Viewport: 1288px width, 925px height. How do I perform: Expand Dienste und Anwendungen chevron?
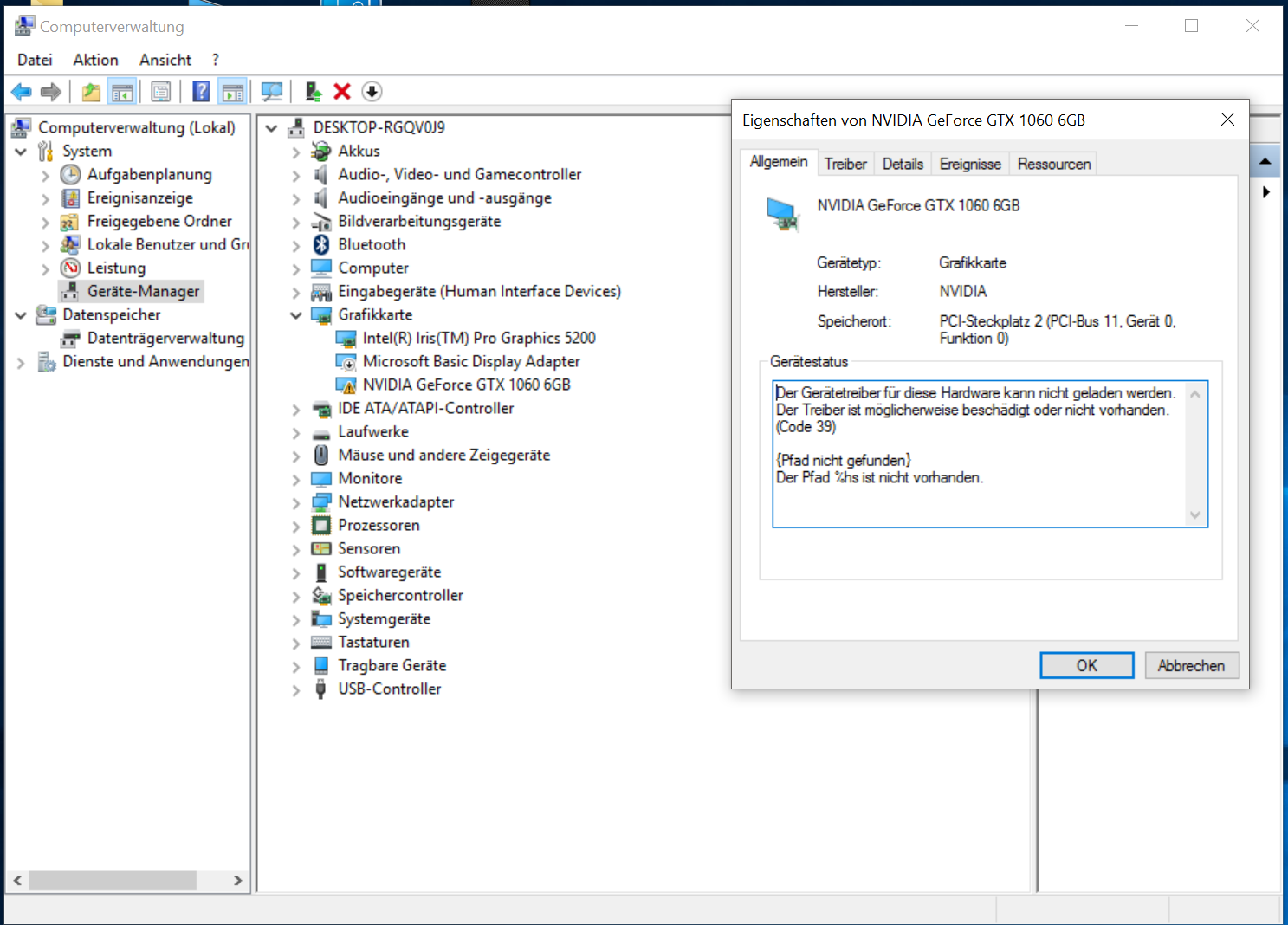(x=21, y=363)
